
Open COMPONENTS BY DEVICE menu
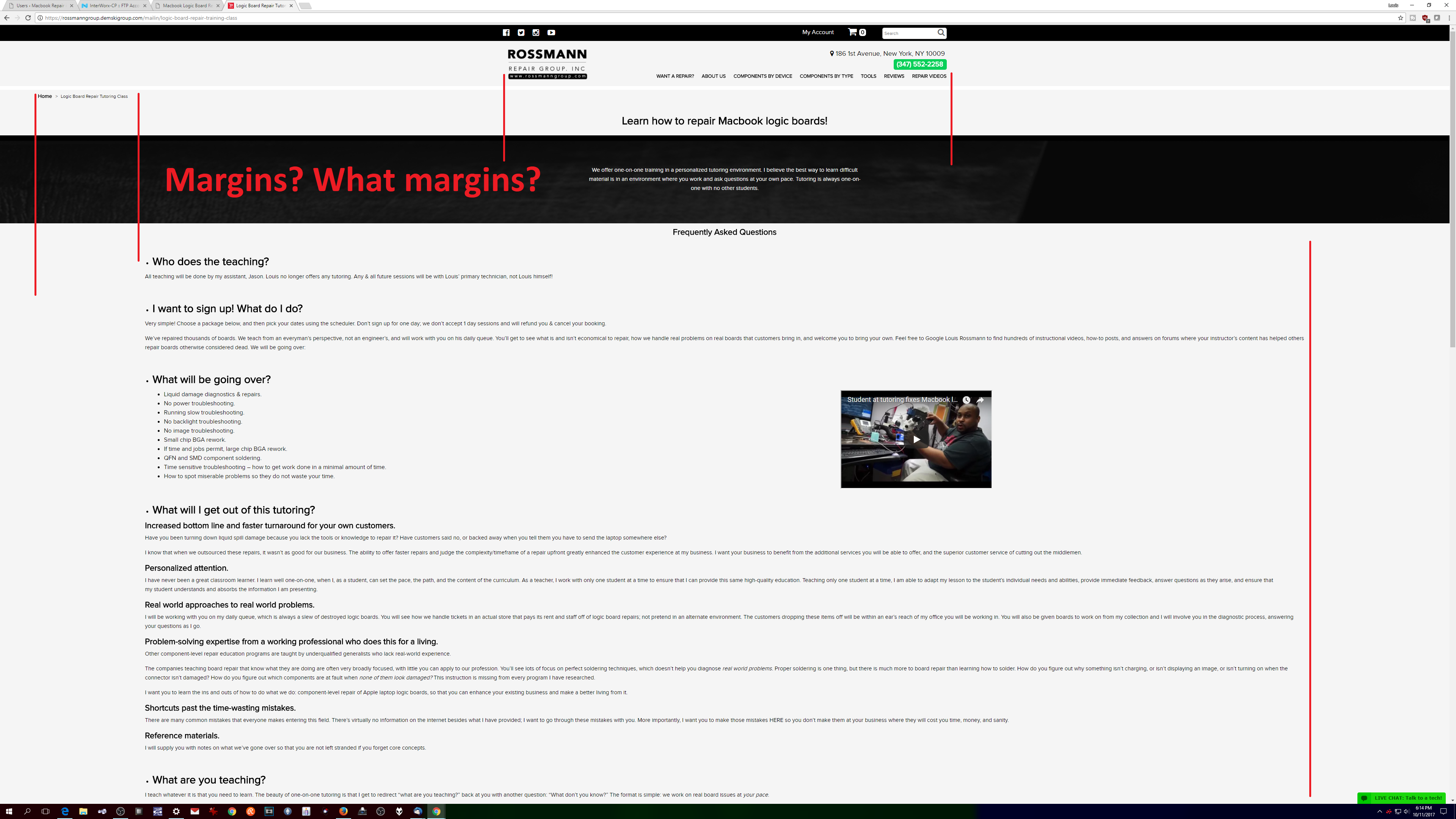click(763, 76)
